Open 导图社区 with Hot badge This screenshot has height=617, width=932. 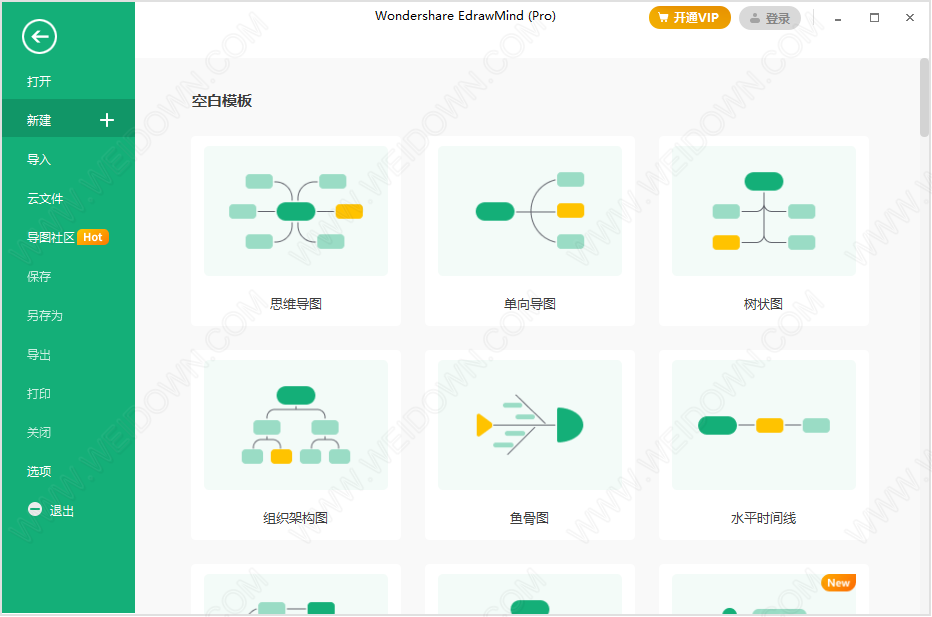(x=52, y=238)
